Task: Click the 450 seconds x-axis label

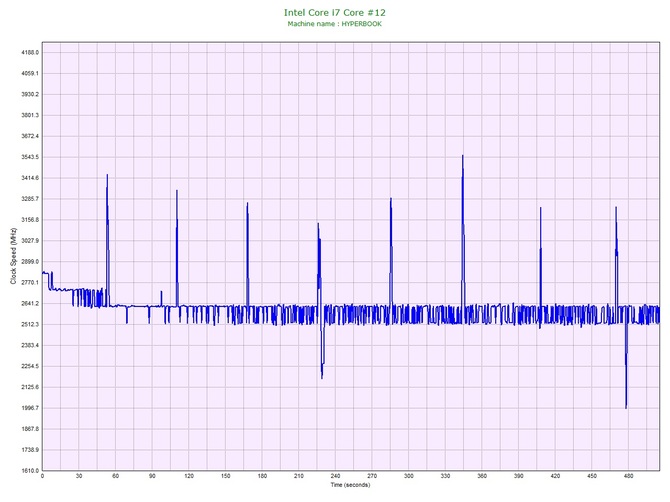Action: [592, 476]
